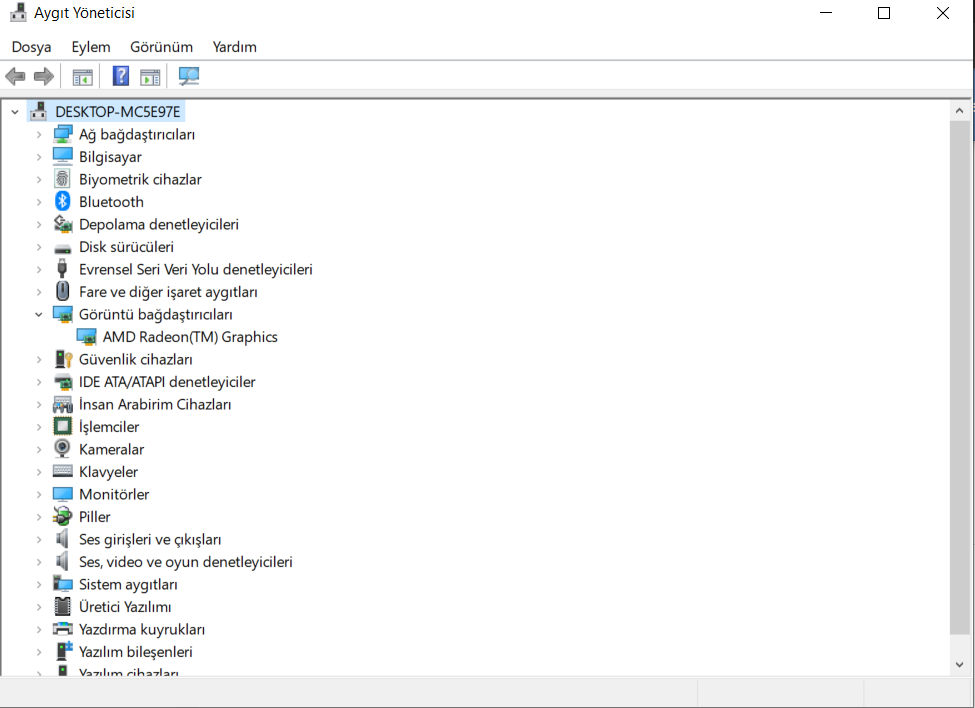975x708 pixels.
Task: Collapse the DESKTOP-MC5E97E root node
Action: pyautogui.click(x=15, y=112)
